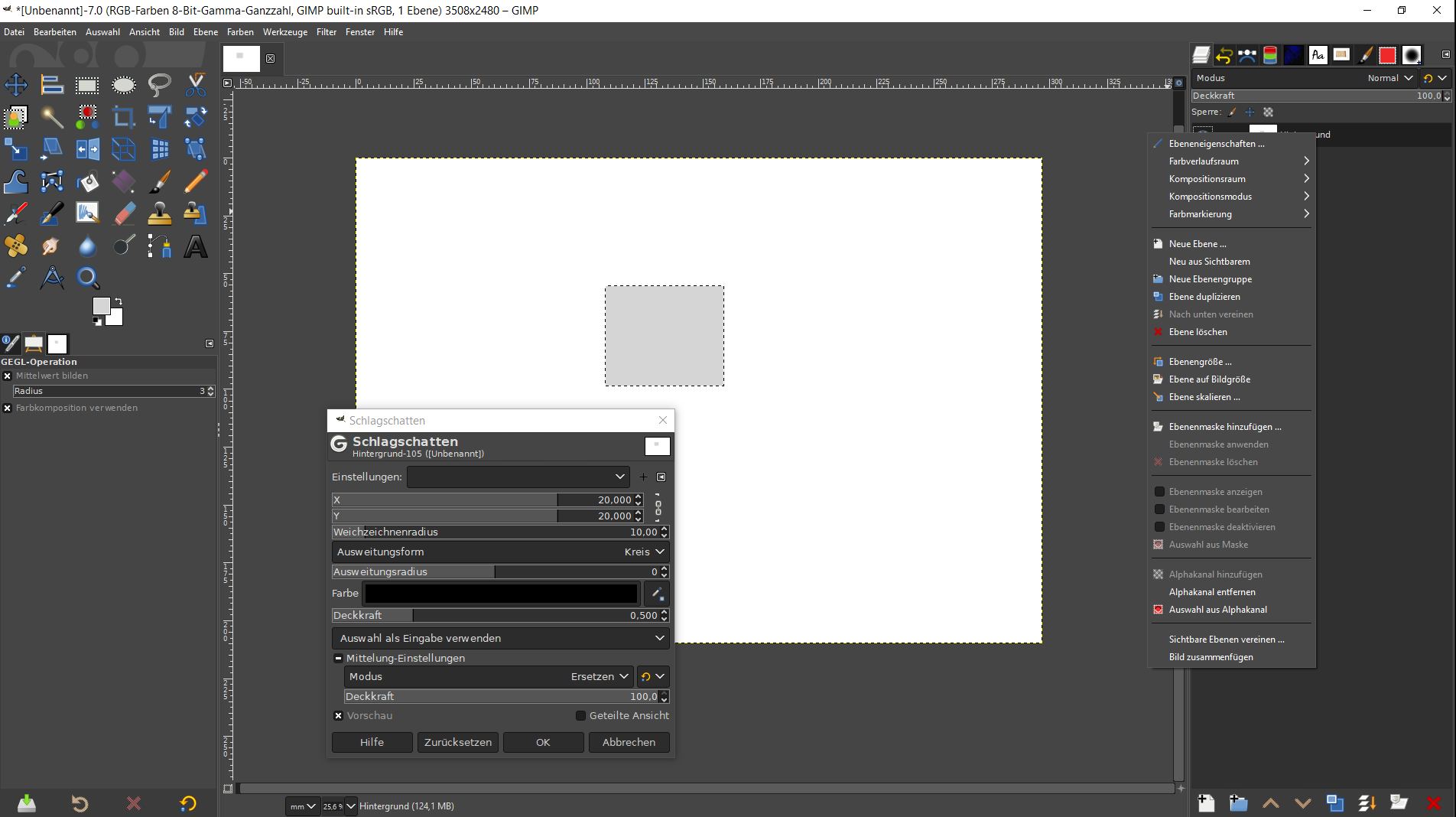Click the OK button in Schlagschatten
Viewport: 1456px width, 817px height.
pyautogui.click(x=543, y=742)
